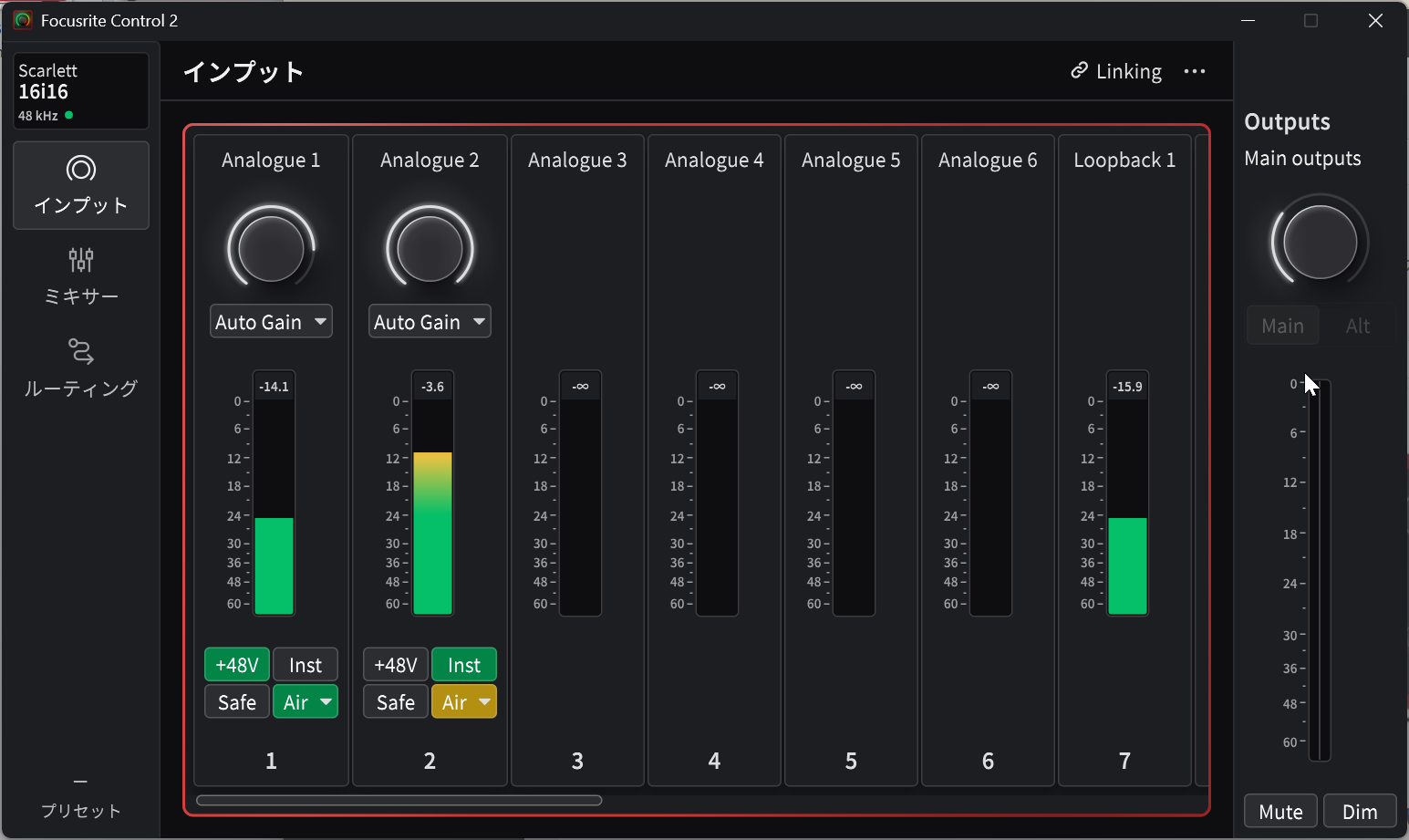
Task: Open the three-dots more options menu
Action: (1194, 71)
